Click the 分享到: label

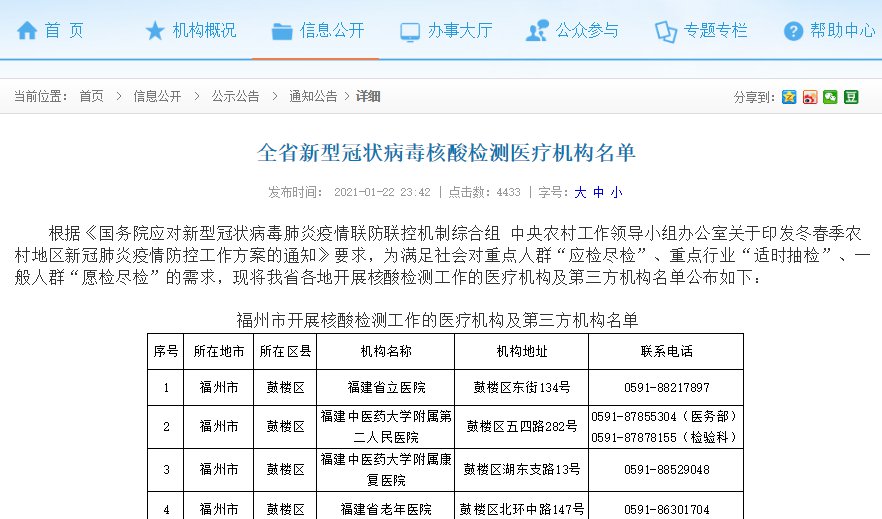(x=754, y=97)
